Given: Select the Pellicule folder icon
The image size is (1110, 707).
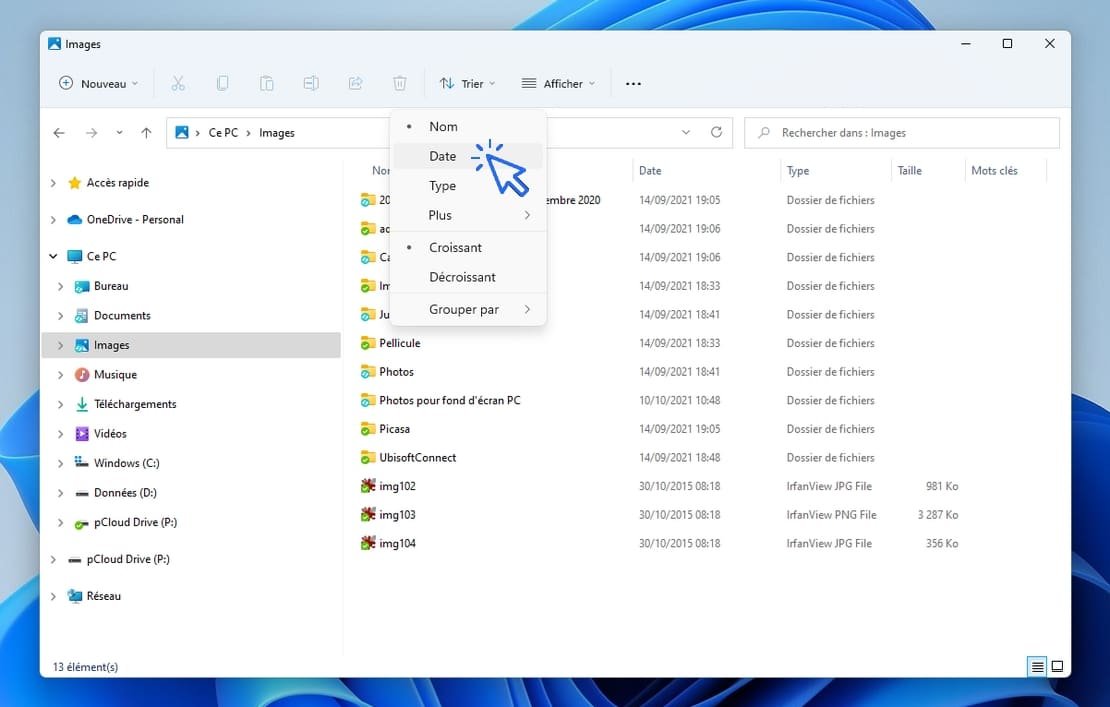Looking at the screenshot, I should [368, 343].
